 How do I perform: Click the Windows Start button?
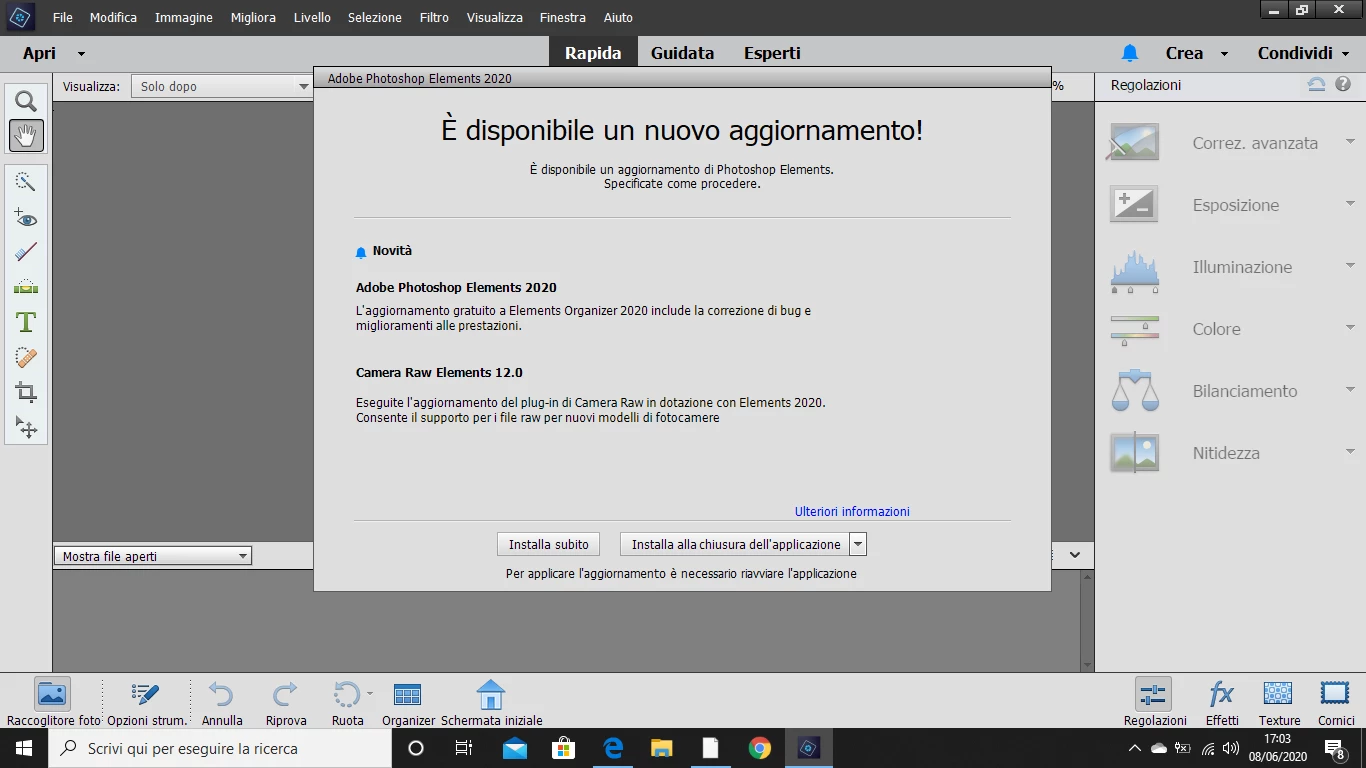point(24,748)
